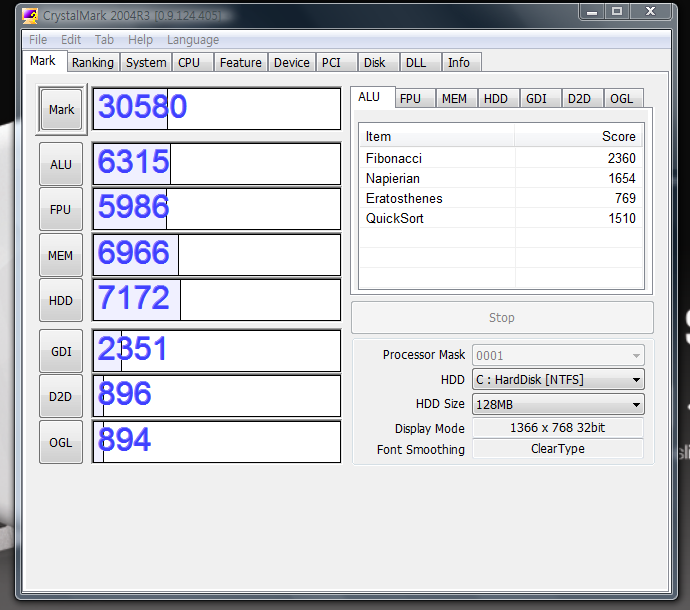Click the D2D score 896

[125, 393]
